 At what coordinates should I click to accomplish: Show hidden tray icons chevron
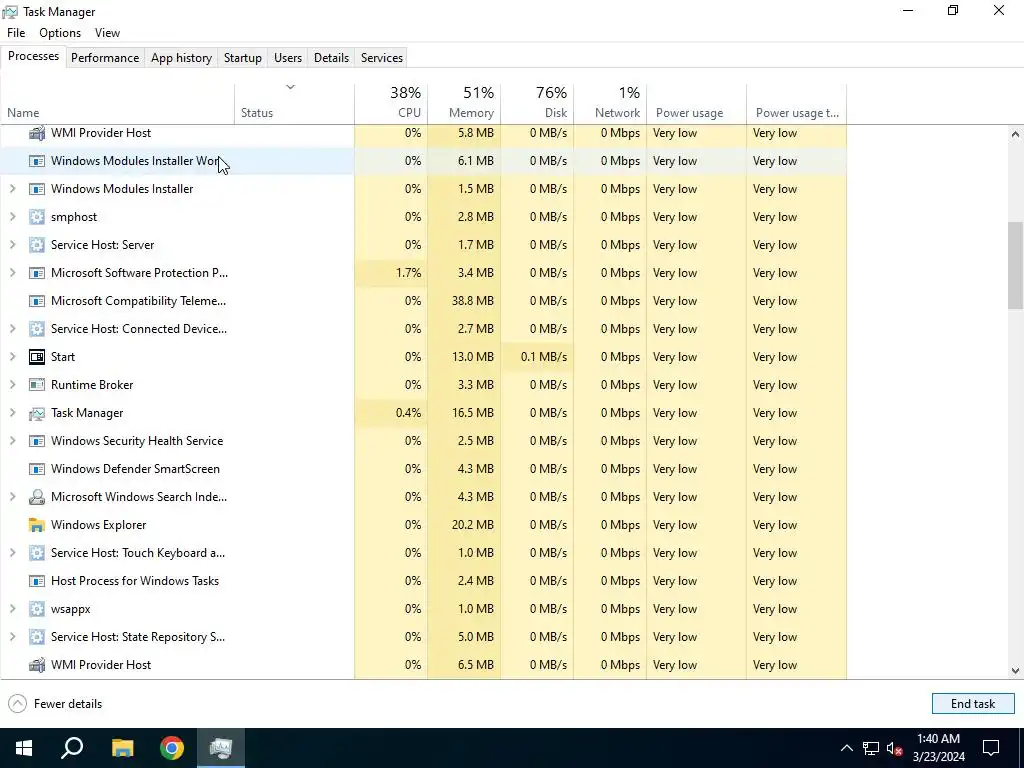(x=846, y=748)
